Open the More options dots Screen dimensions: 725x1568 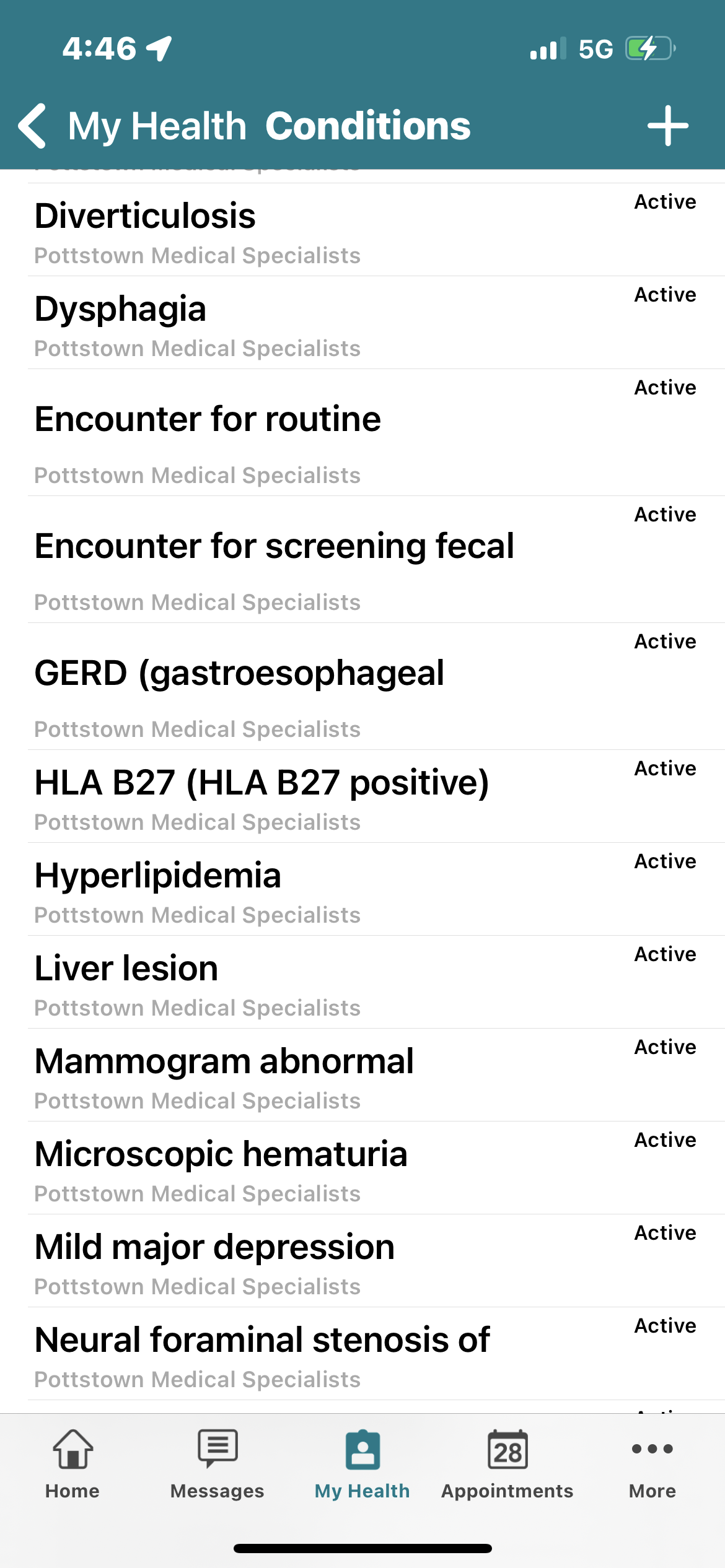[652, 1449]
